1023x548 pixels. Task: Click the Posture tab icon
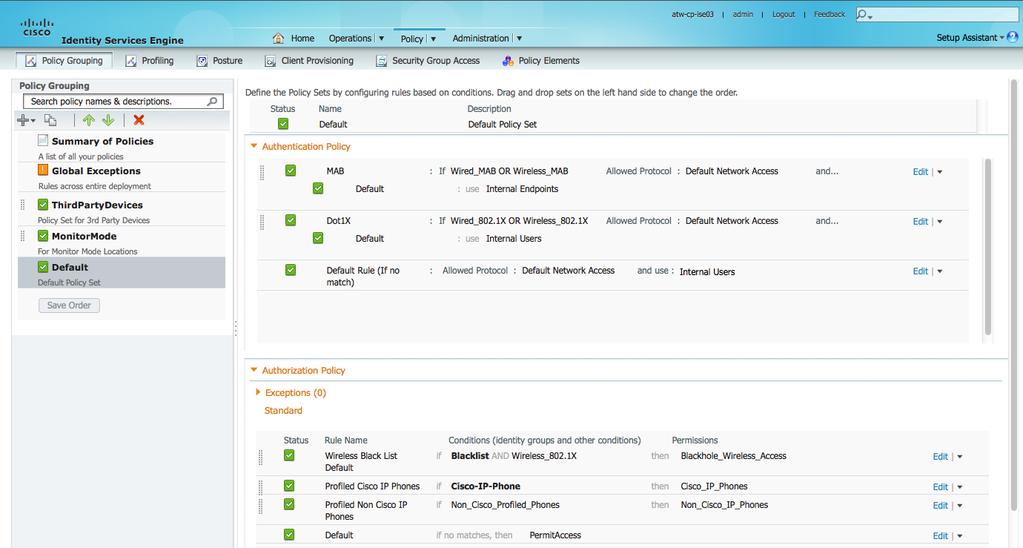pos(202,61)
